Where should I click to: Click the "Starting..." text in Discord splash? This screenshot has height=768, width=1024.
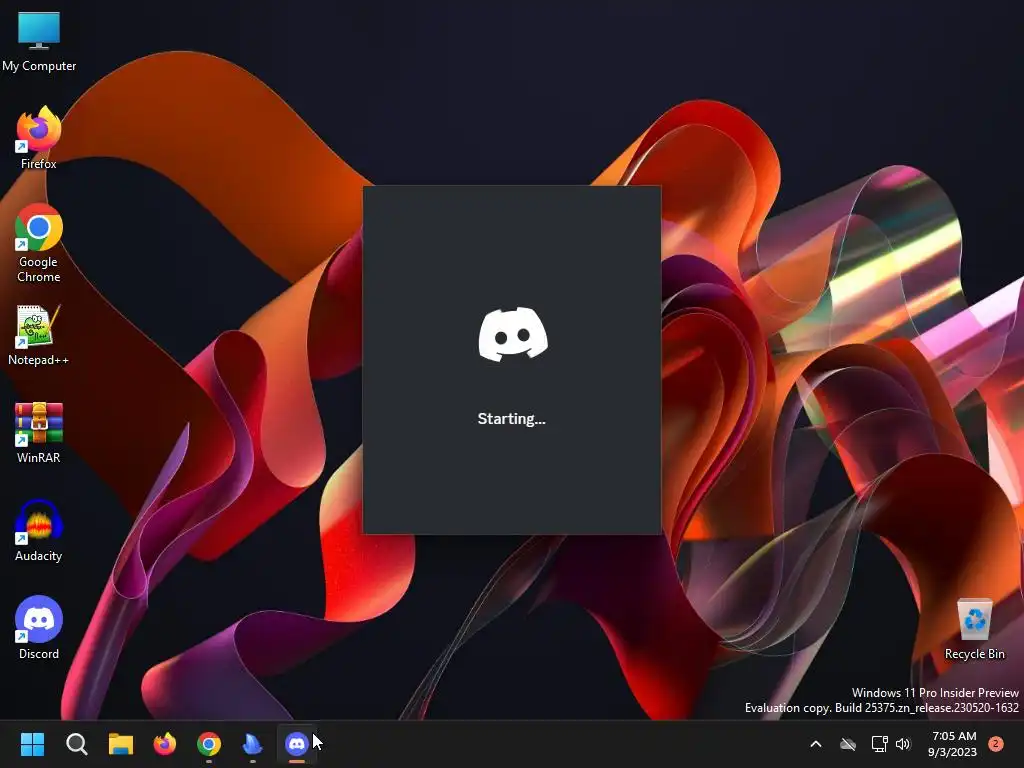(511, 419)
